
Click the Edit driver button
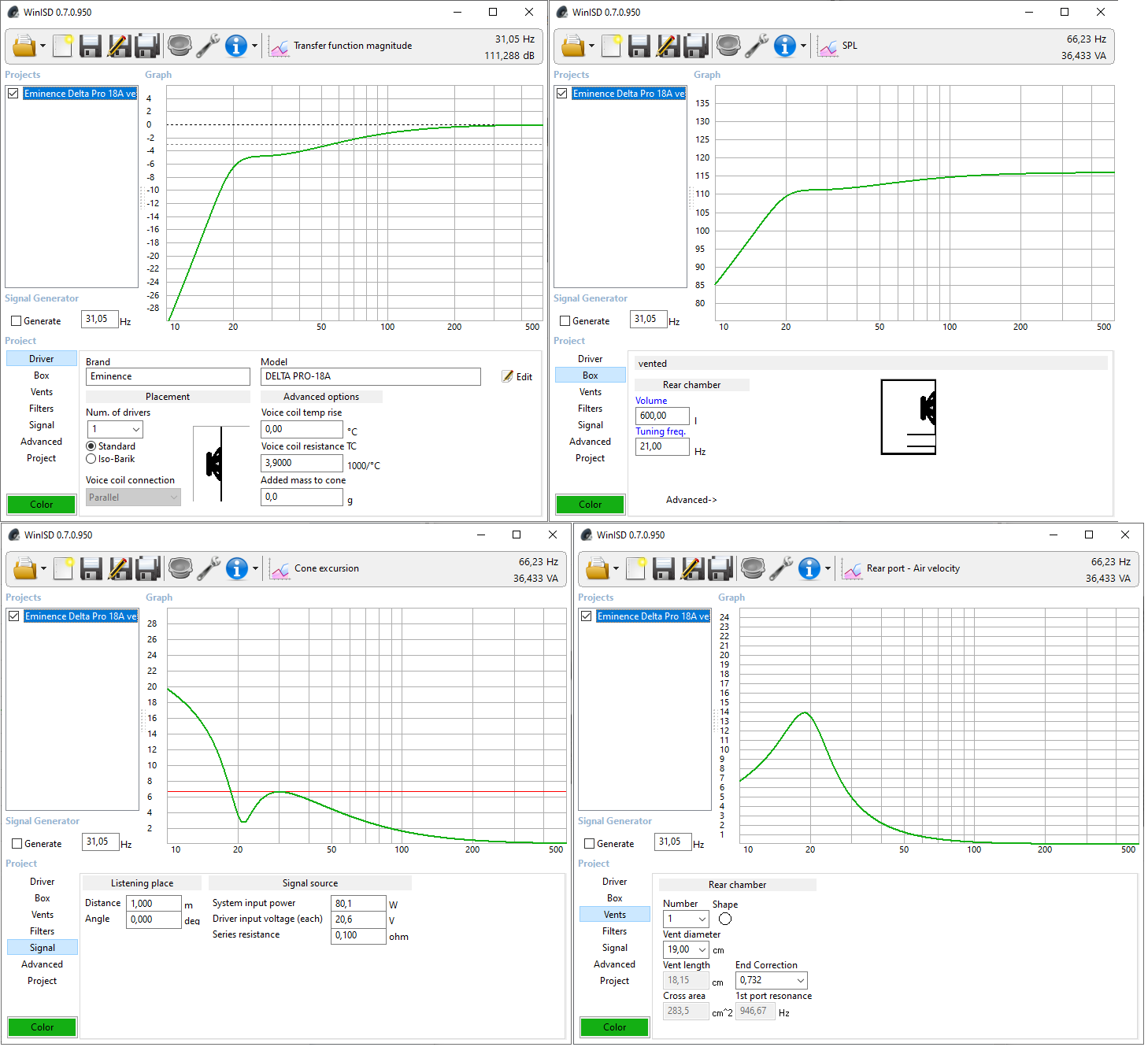[517, 377]
